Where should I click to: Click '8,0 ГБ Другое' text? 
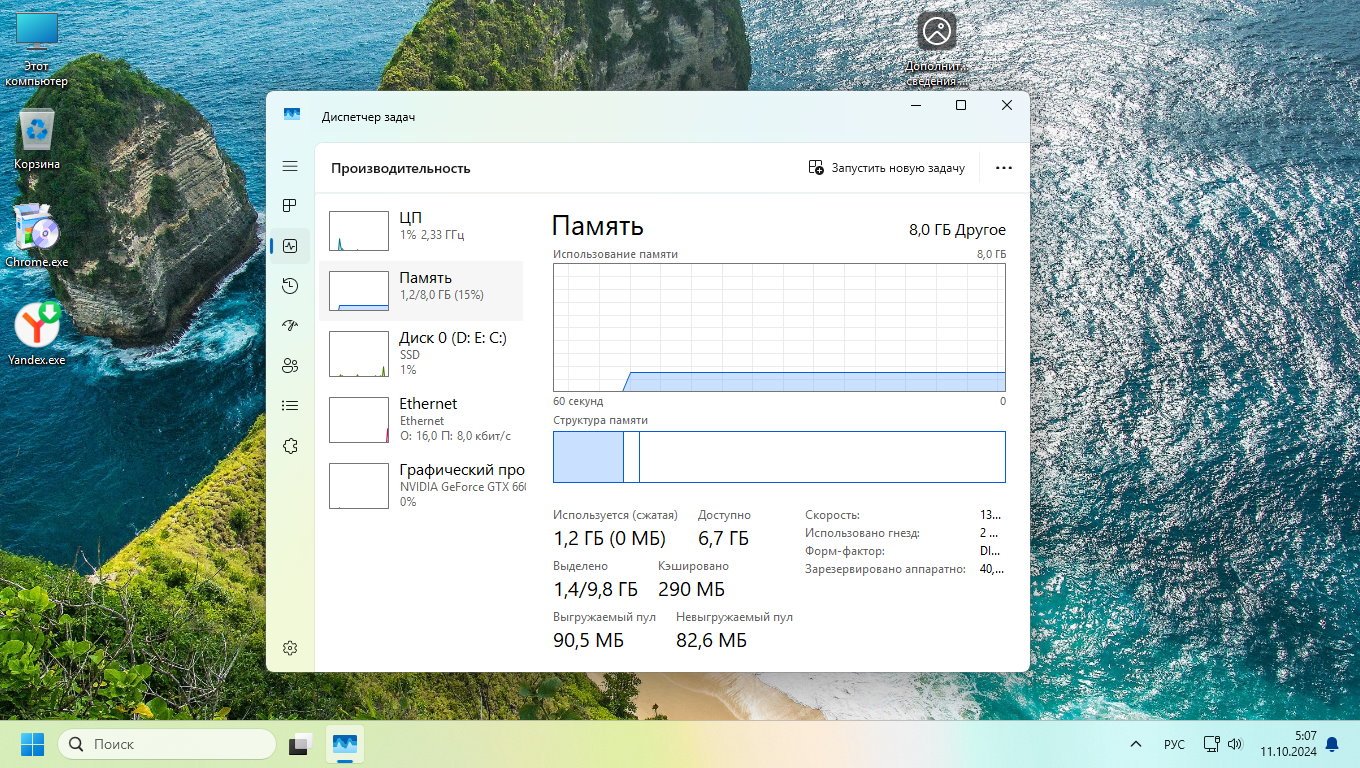click(957, 230)
